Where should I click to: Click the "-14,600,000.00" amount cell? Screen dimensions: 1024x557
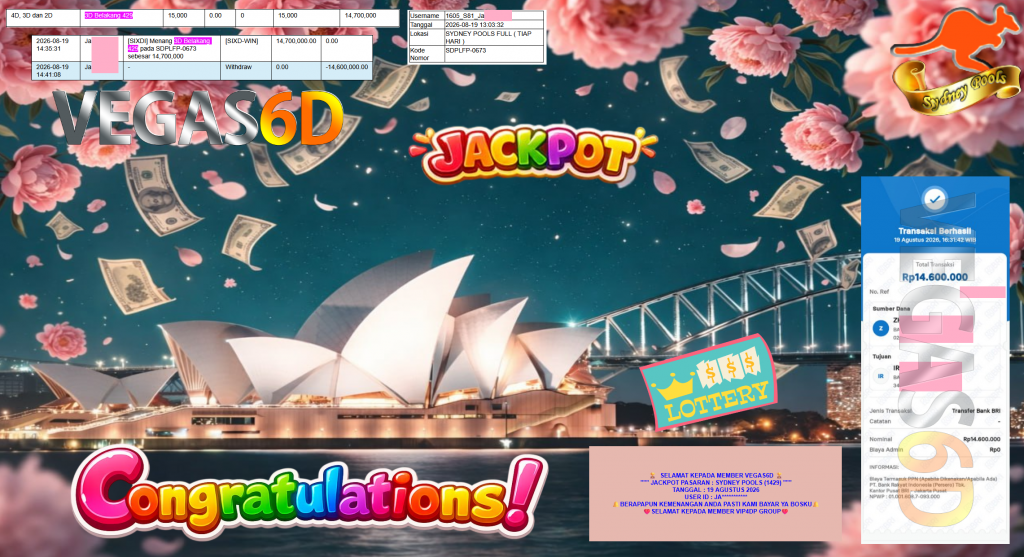click(347, 71)
